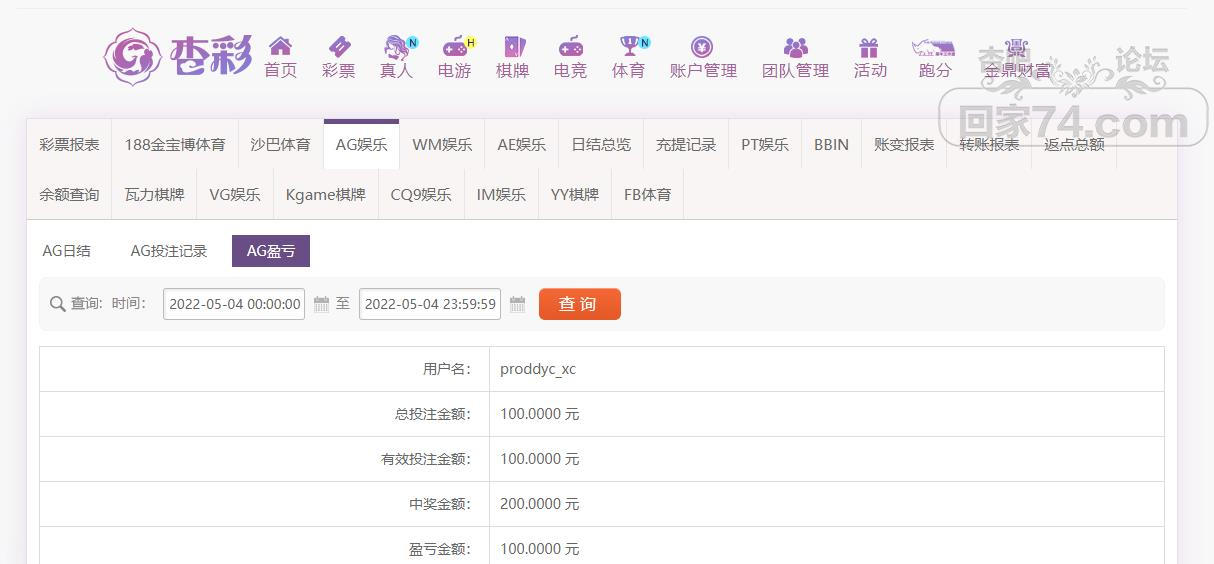Open the 电游 gamepad icon
Viewport: 1214px width, 564px height.
455,47
